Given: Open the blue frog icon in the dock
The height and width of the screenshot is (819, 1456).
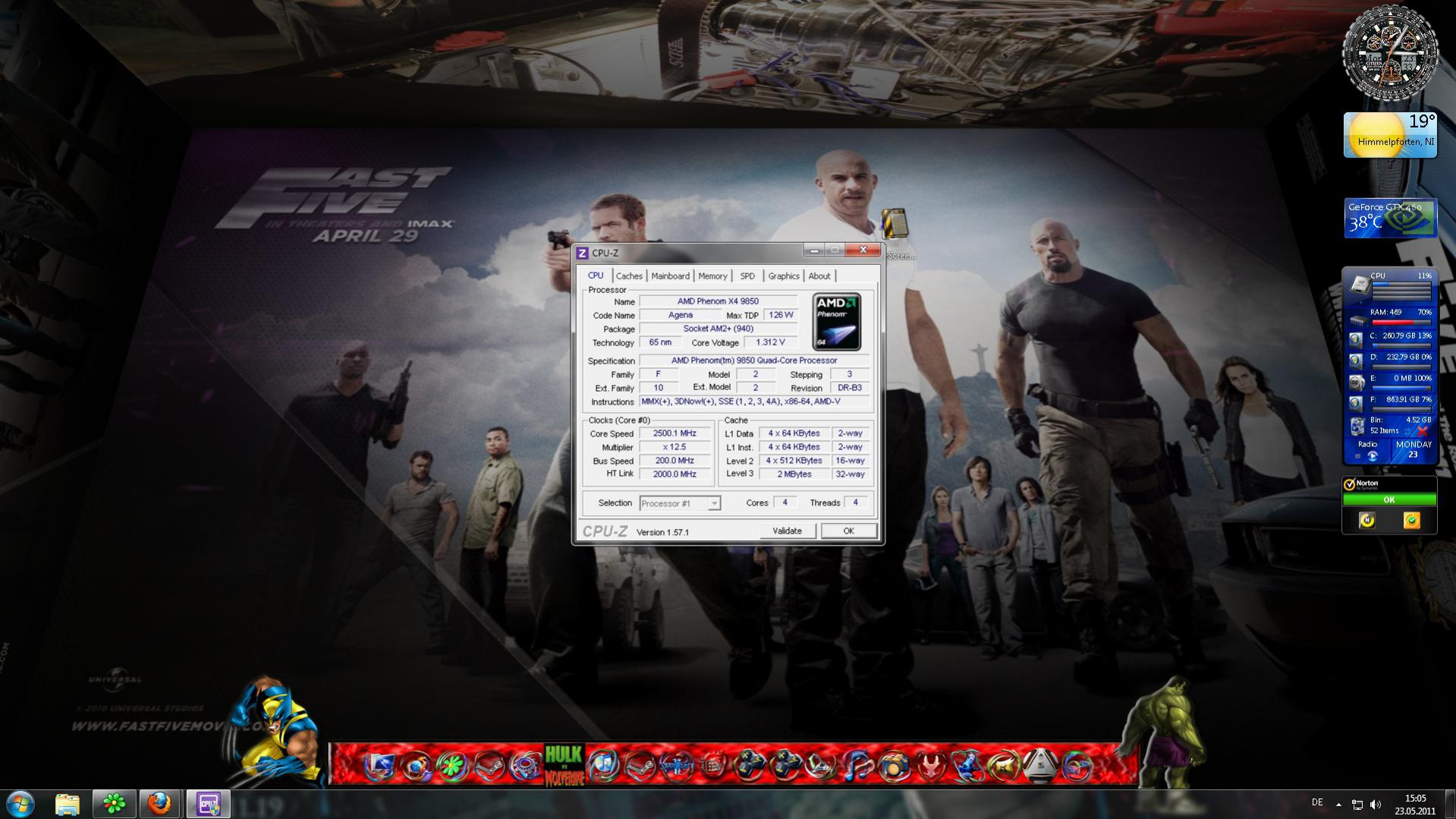Looking at the screenshot, I should 967,765.
